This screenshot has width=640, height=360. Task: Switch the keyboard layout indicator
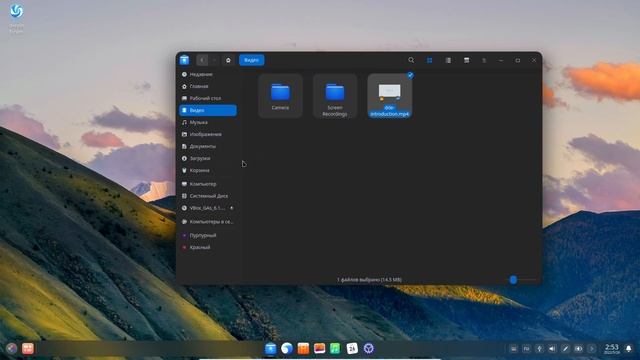point(527,349)
